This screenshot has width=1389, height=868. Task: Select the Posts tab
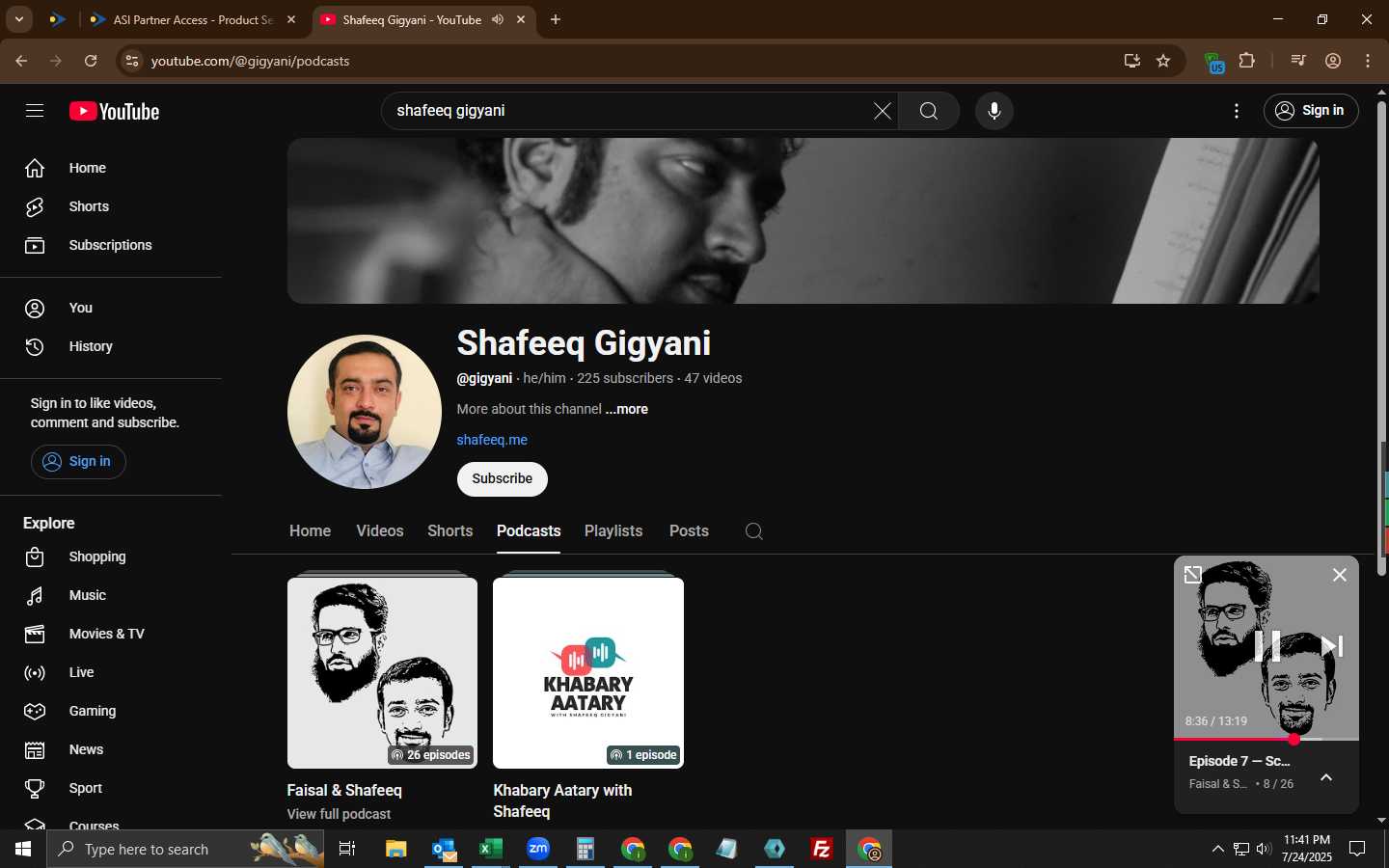coord(689,530)
